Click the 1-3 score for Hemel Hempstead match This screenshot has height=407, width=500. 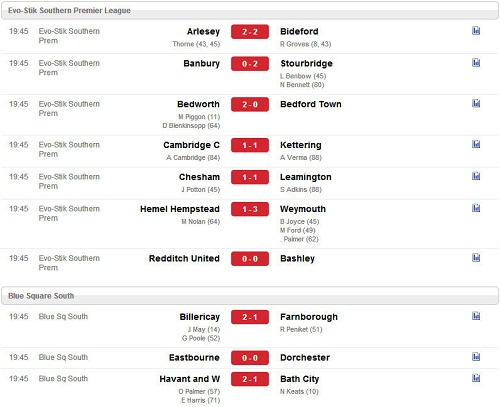(250, 209)
